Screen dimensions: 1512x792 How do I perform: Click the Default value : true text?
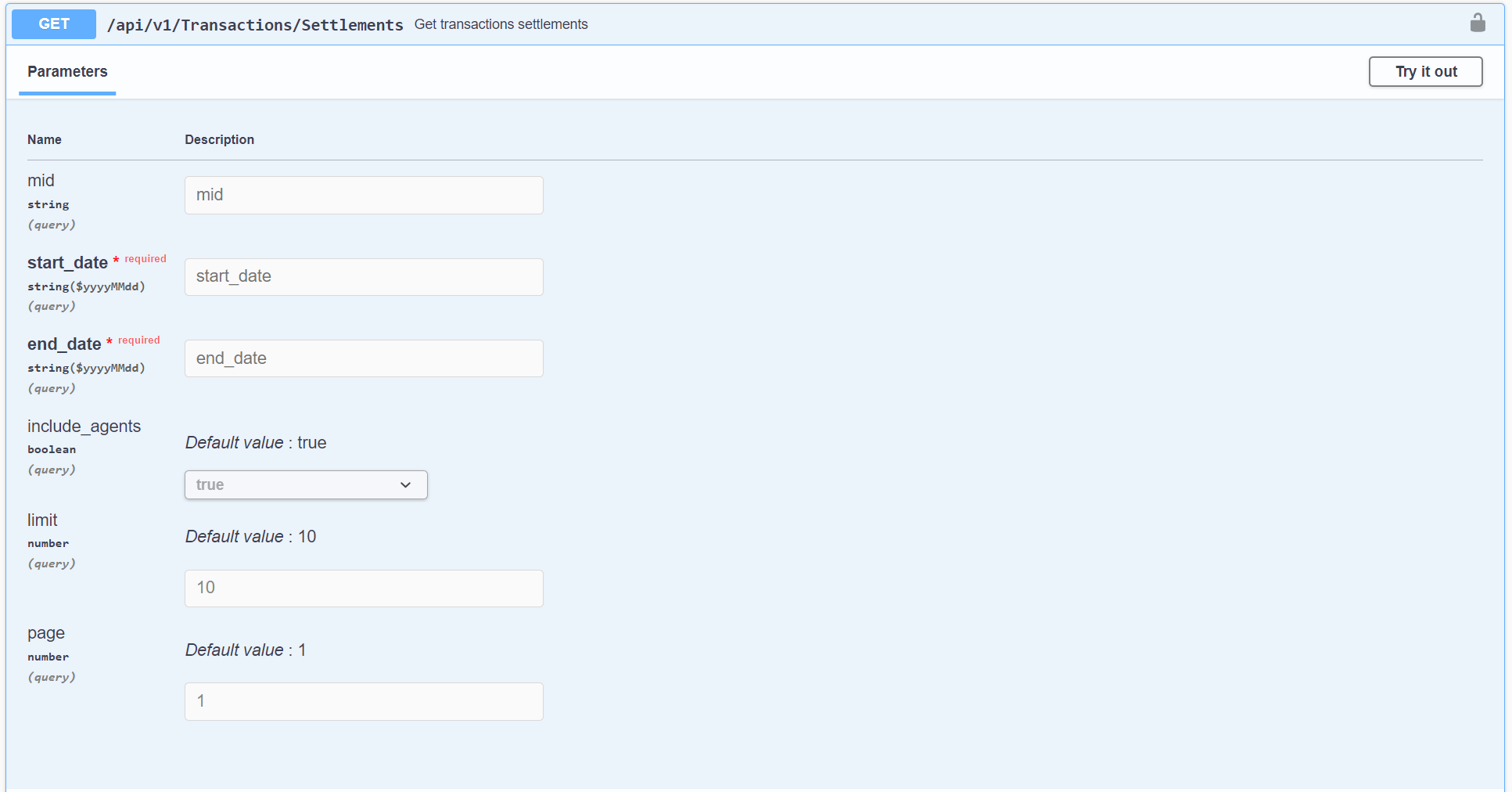pyautogui.click(x=256, y=443)
